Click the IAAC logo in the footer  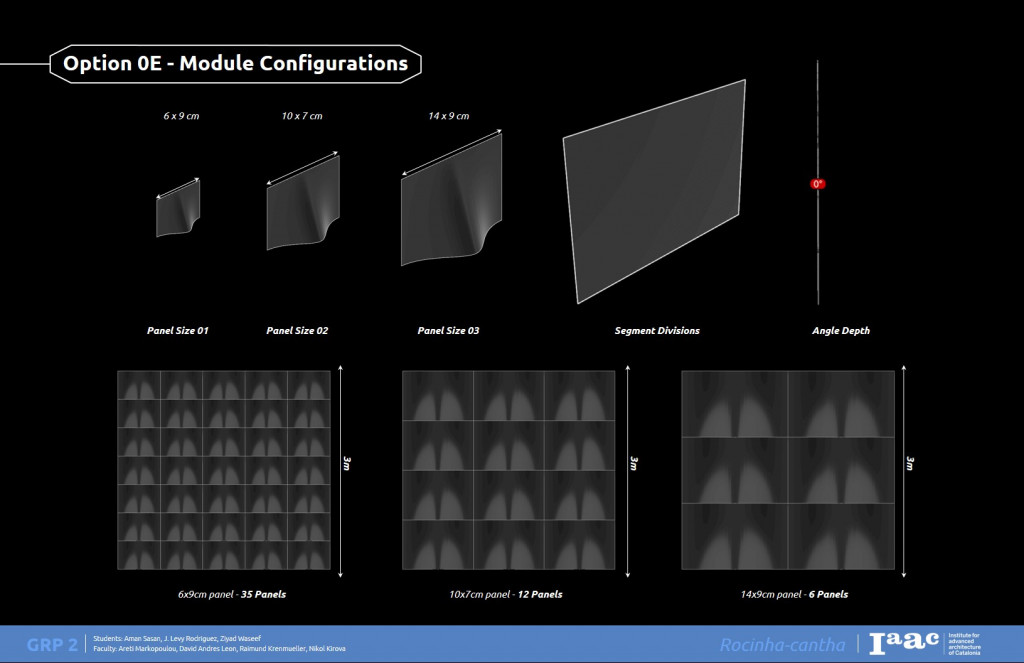click(x=903, y=643)
